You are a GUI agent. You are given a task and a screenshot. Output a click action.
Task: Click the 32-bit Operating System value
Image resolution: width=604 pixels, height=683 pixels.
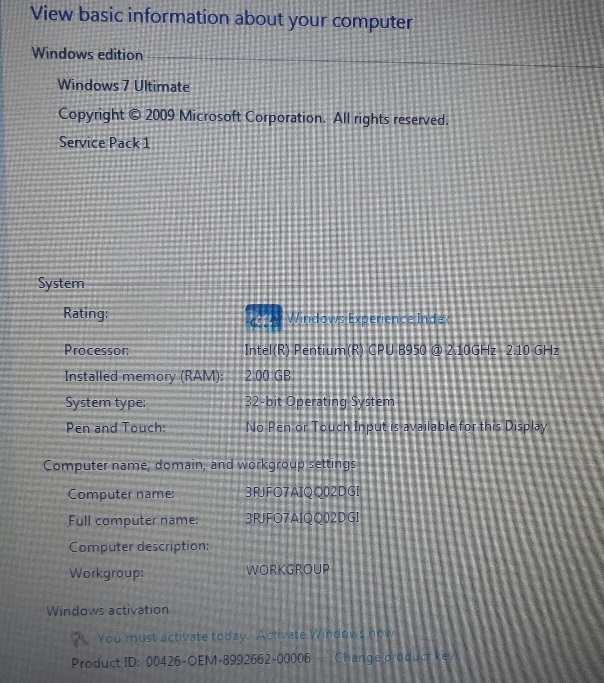(320, 401)
